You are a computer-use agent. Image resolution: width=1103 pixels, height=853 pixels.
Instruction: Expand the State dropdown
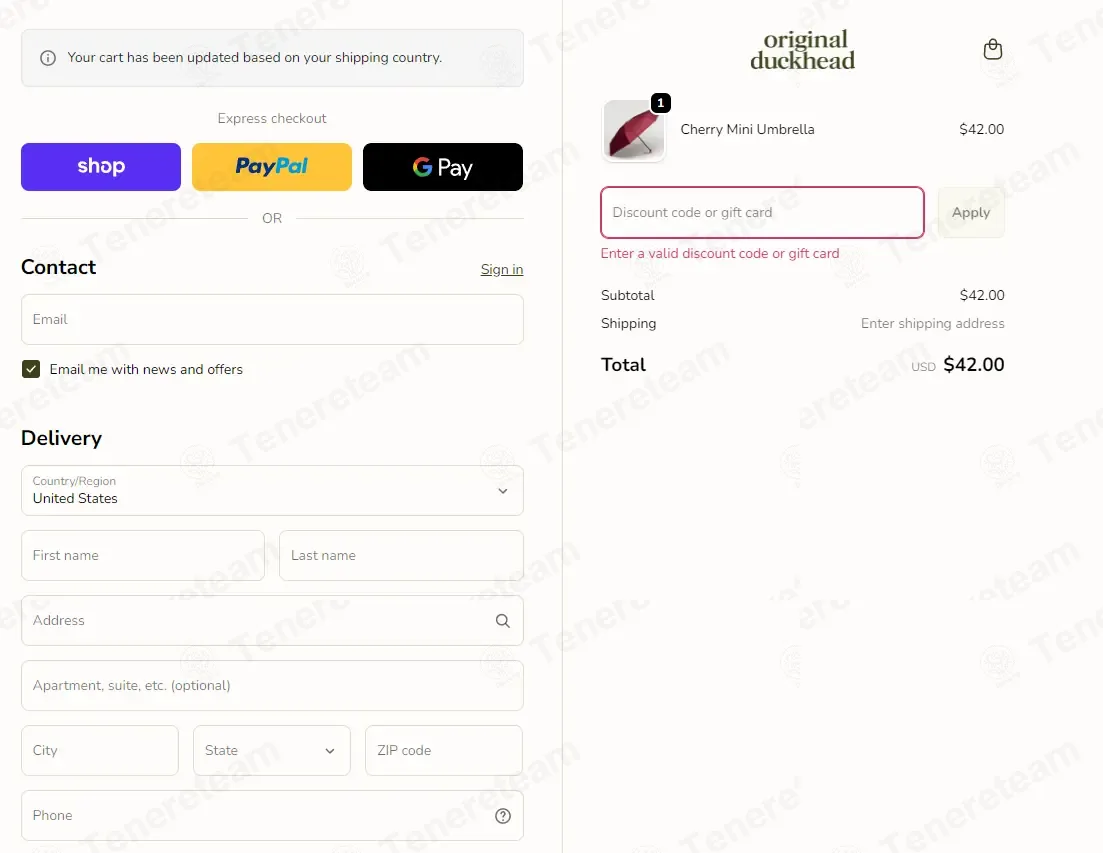[272, 750]
